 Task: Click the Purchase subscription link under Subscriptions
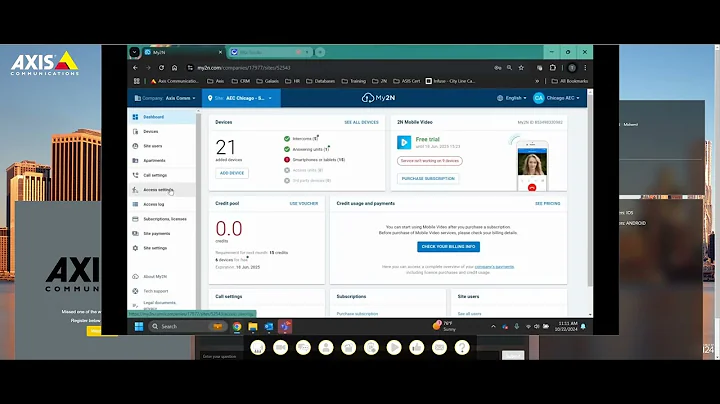pos(357,314)
